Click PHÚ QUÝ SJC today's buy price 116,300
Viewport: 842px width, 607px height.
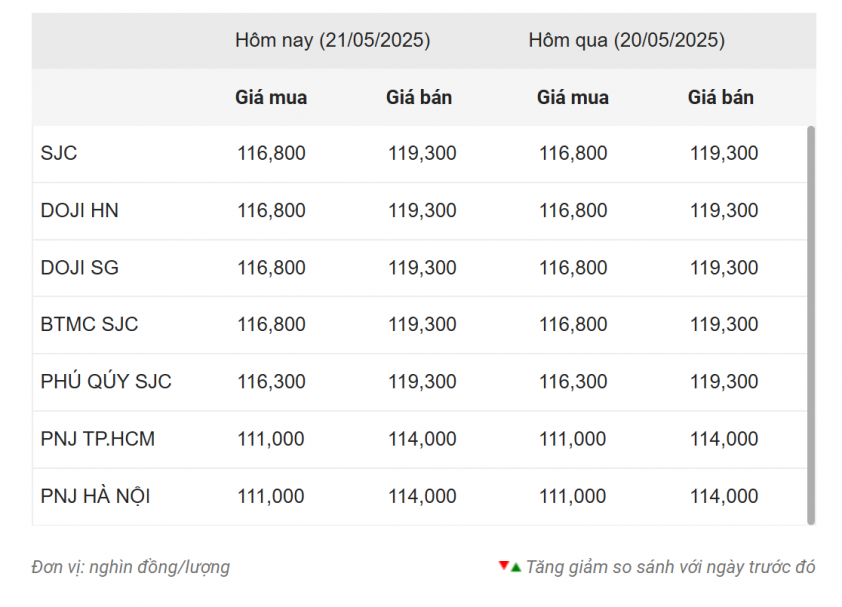271,382
